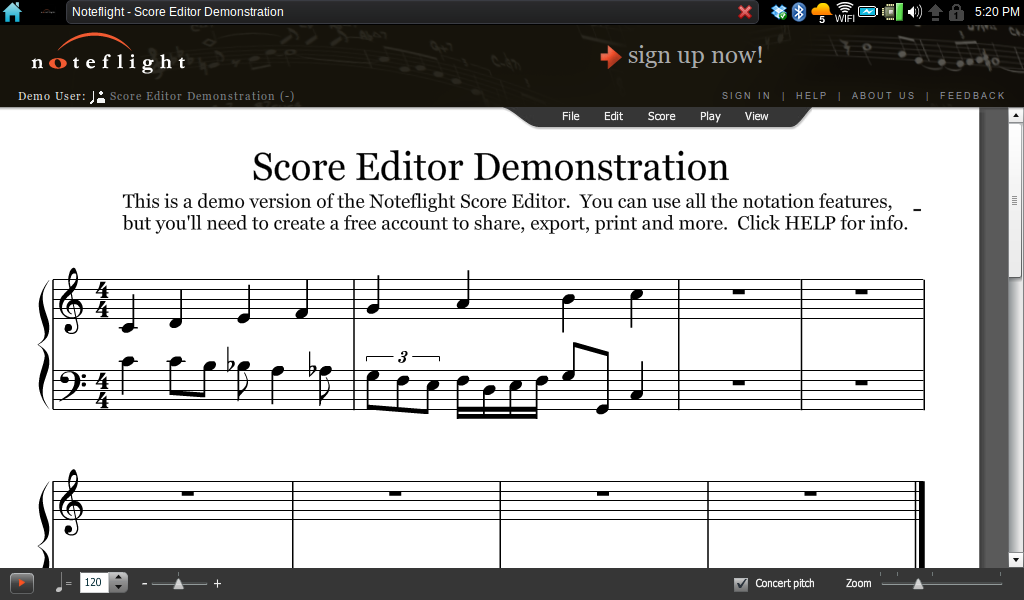Open the WiFi status icon
The height and width of the screenshot is (600, 1024).
(x=844, y=12)
